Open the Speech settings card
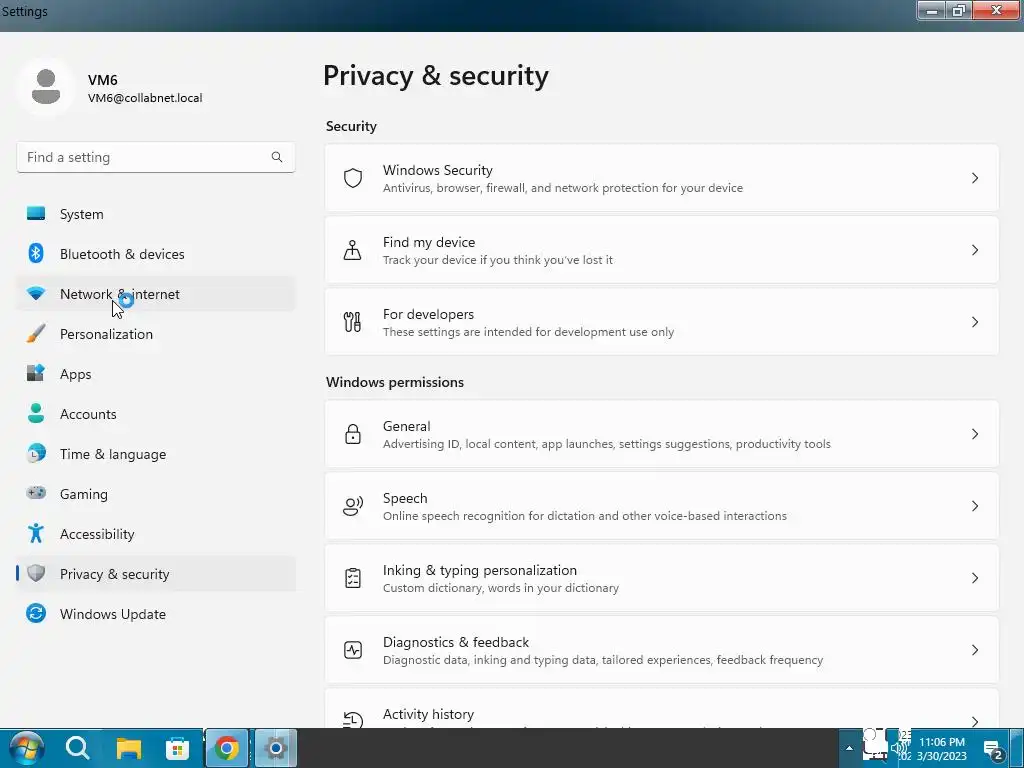Image resolution: width=1024 pixels, height=768 pixels. 662,506
